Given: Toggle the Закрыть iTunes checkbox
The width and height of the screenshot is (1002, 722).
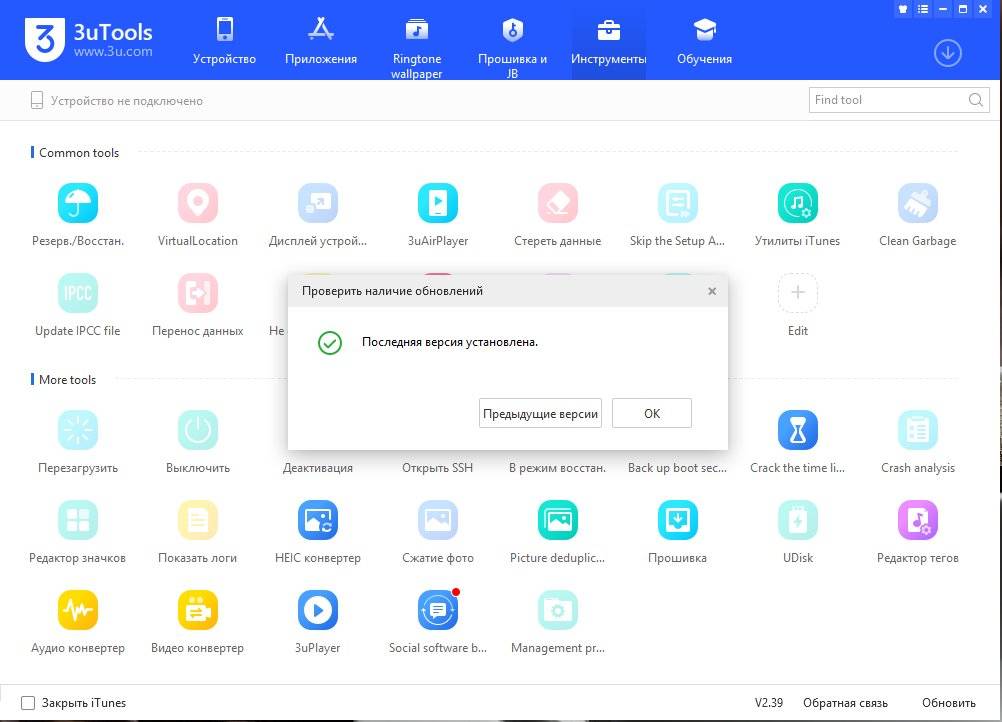Looking at the screenshot, I should click(28, 703).
